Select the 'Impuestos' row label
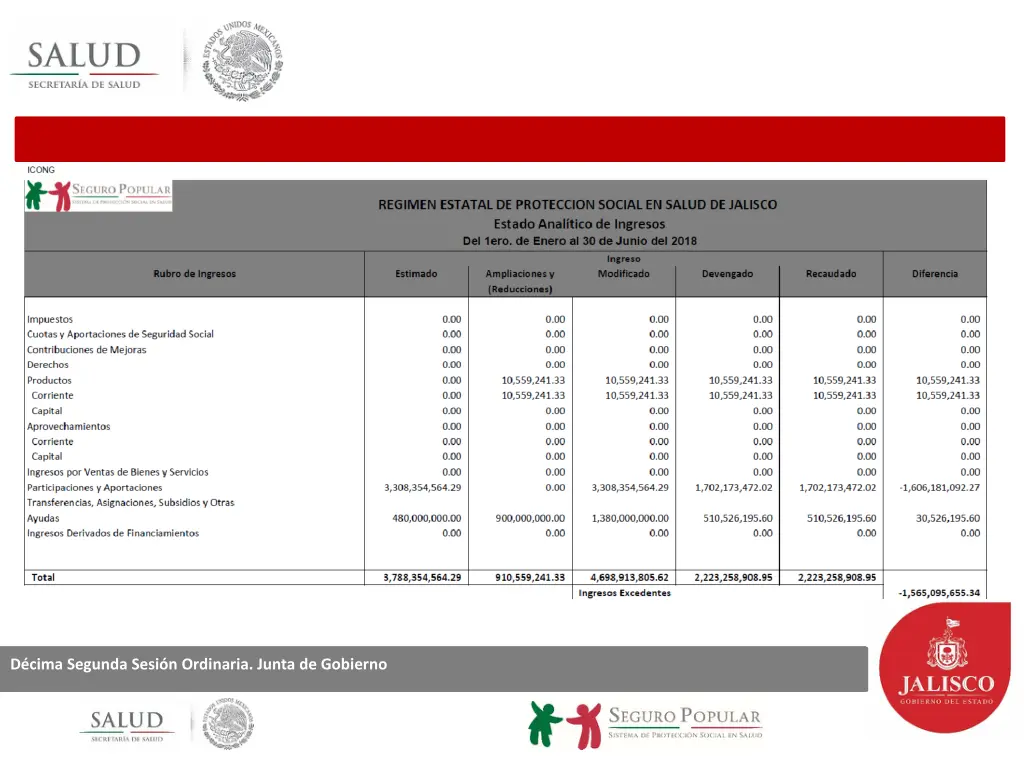 50,319
